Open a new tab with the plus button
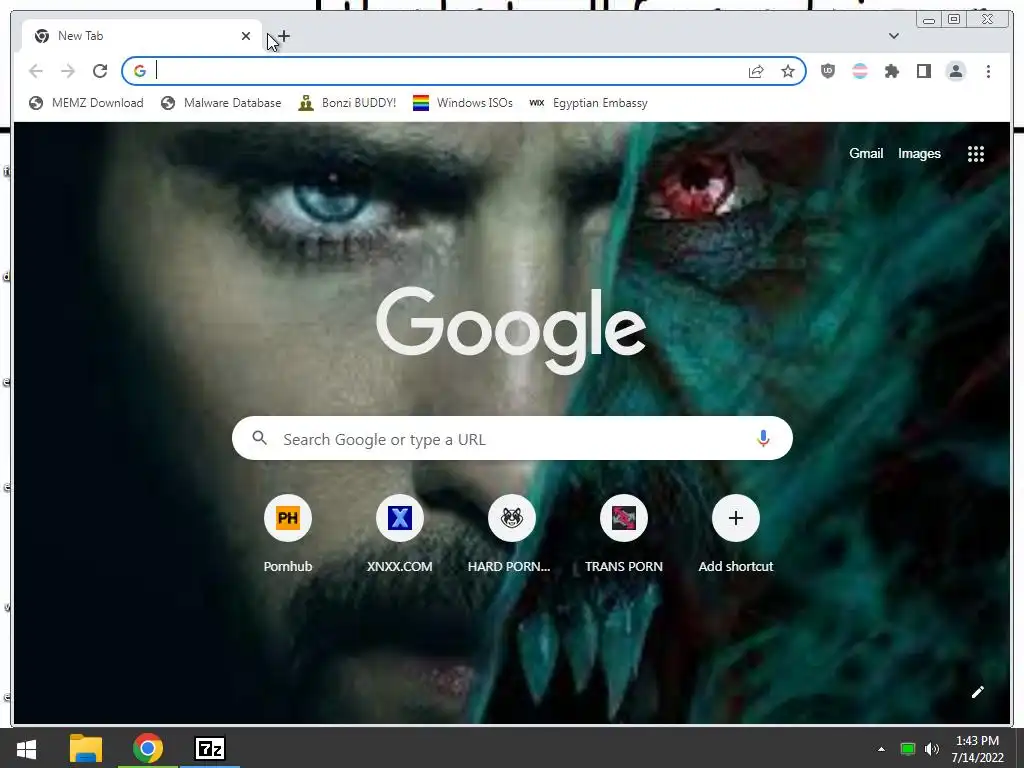This screenshot has width=1024, height=768. [x=284, y=37]
